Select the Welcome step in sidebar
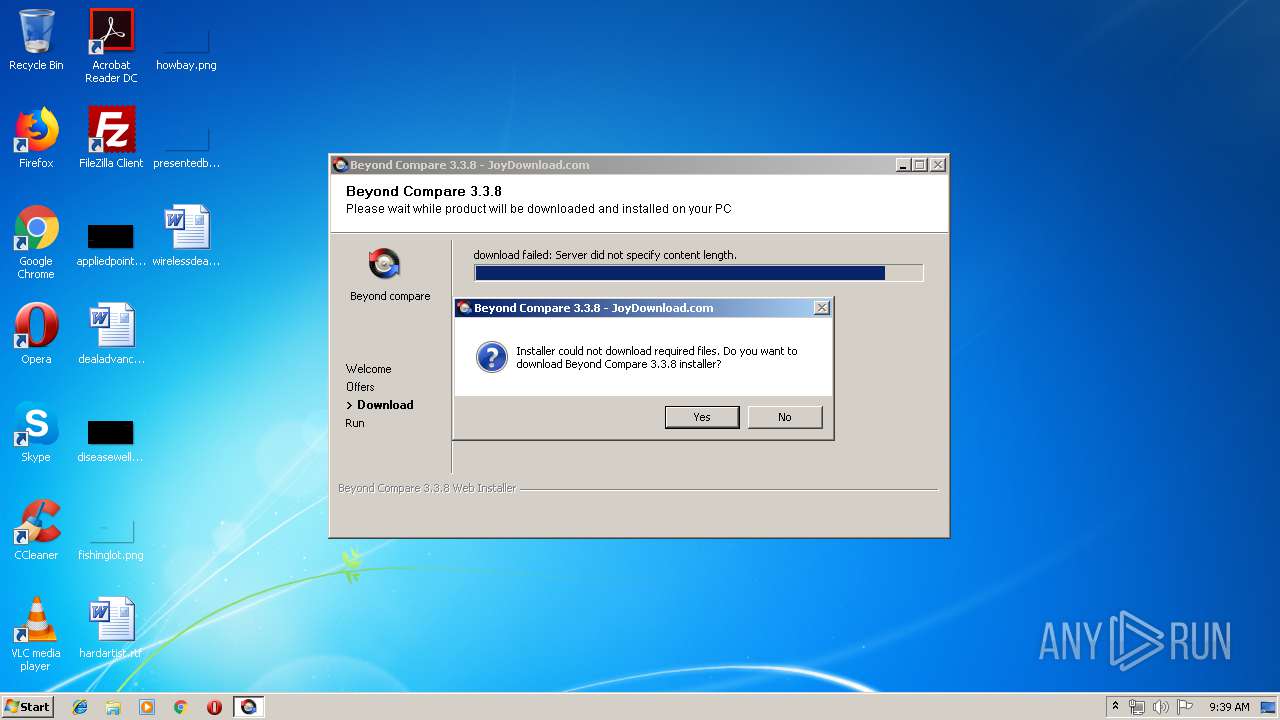The width and height of the screenshot is (1280, 720). (x=368, y=369)
